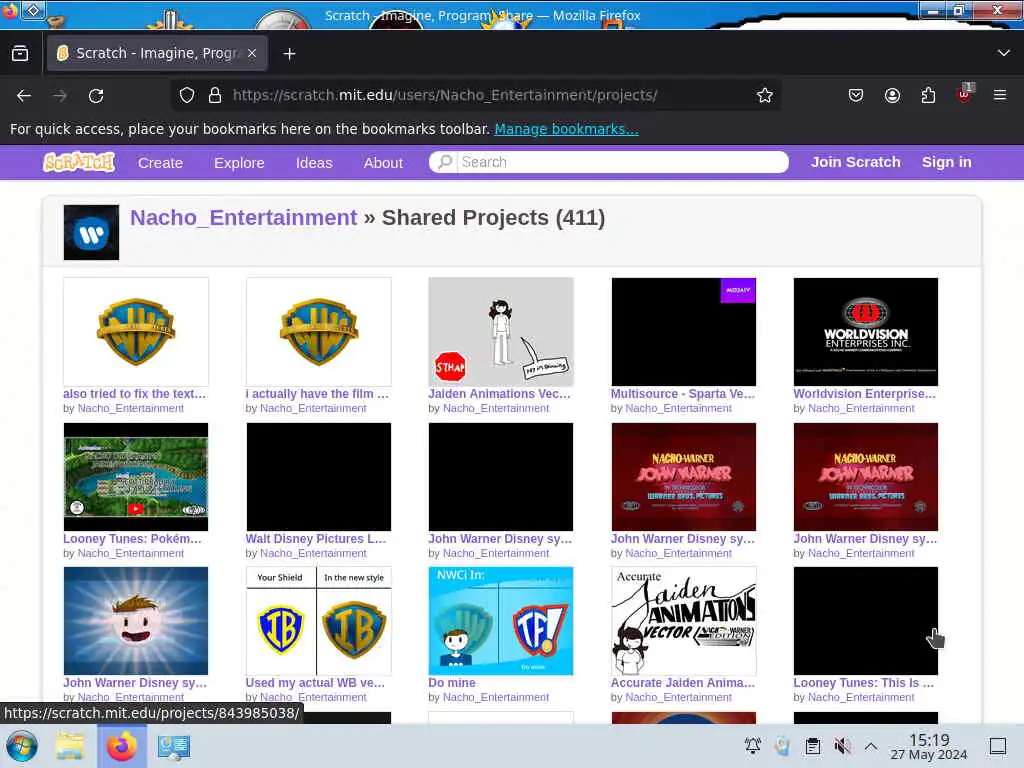Click Firefox icon in the taskbar

[x=121, y=746]
